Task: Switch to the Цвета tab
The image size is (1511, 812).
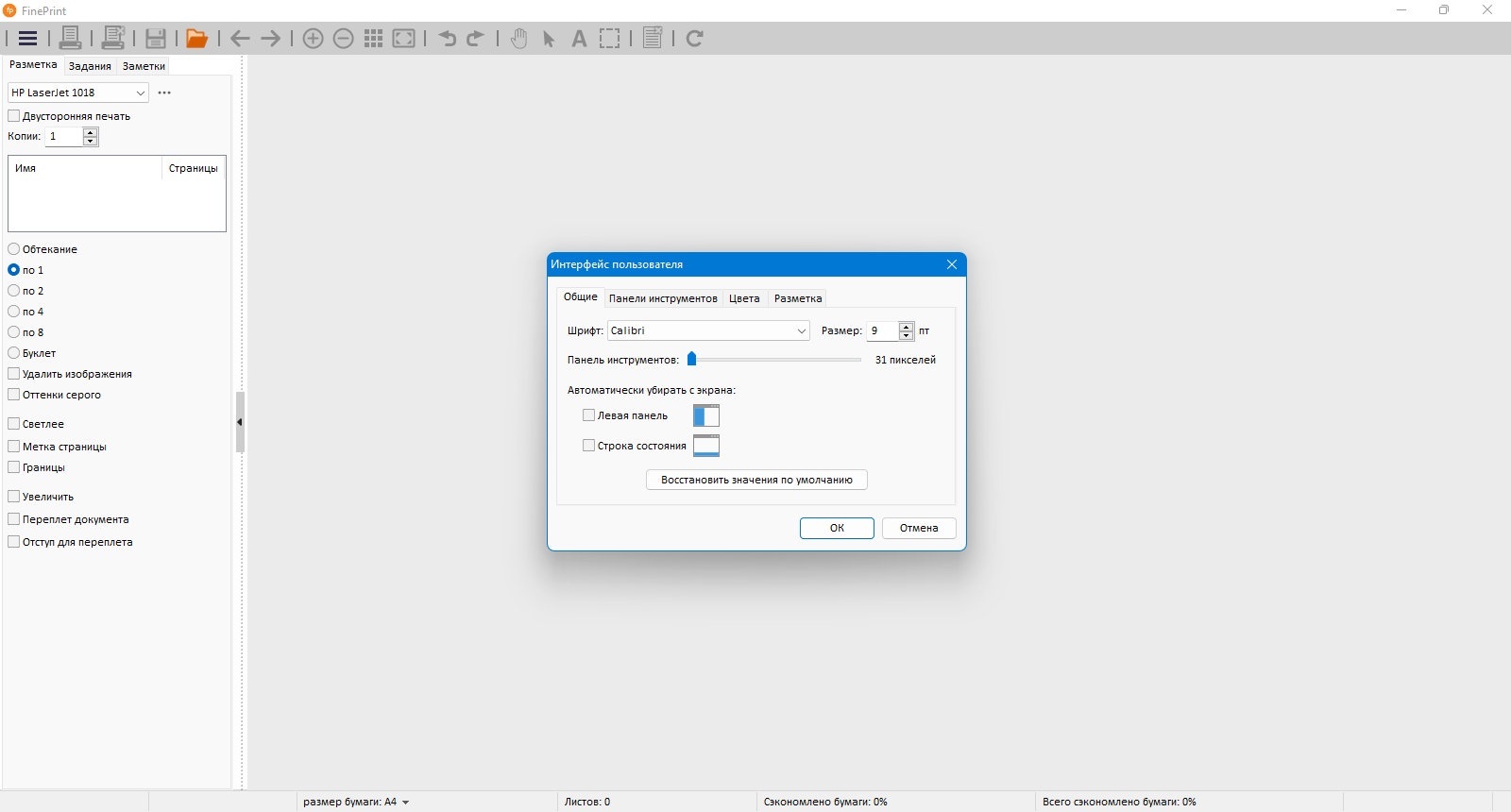Action: click(x=744, y=298)
